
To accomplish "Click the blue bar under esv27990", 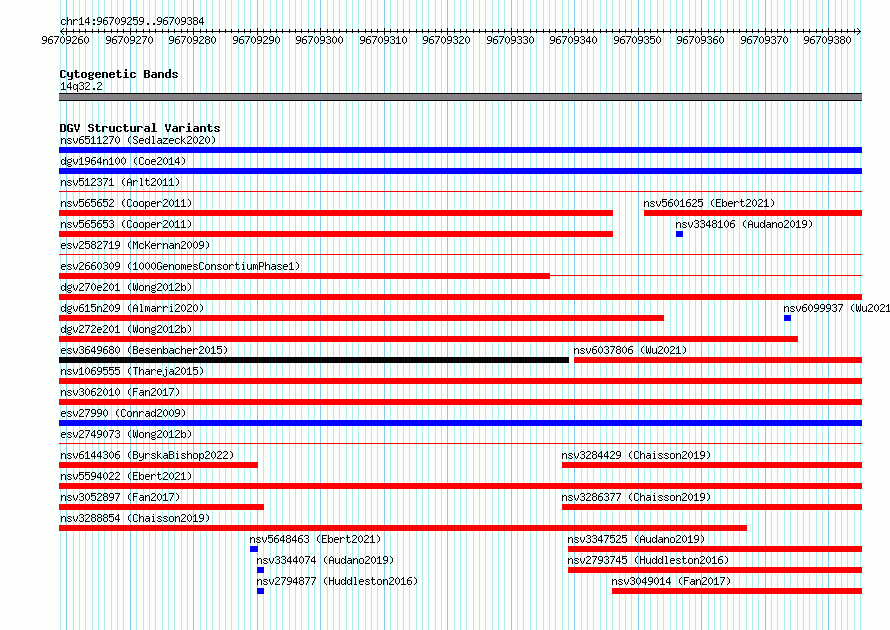I will (460, 423).
